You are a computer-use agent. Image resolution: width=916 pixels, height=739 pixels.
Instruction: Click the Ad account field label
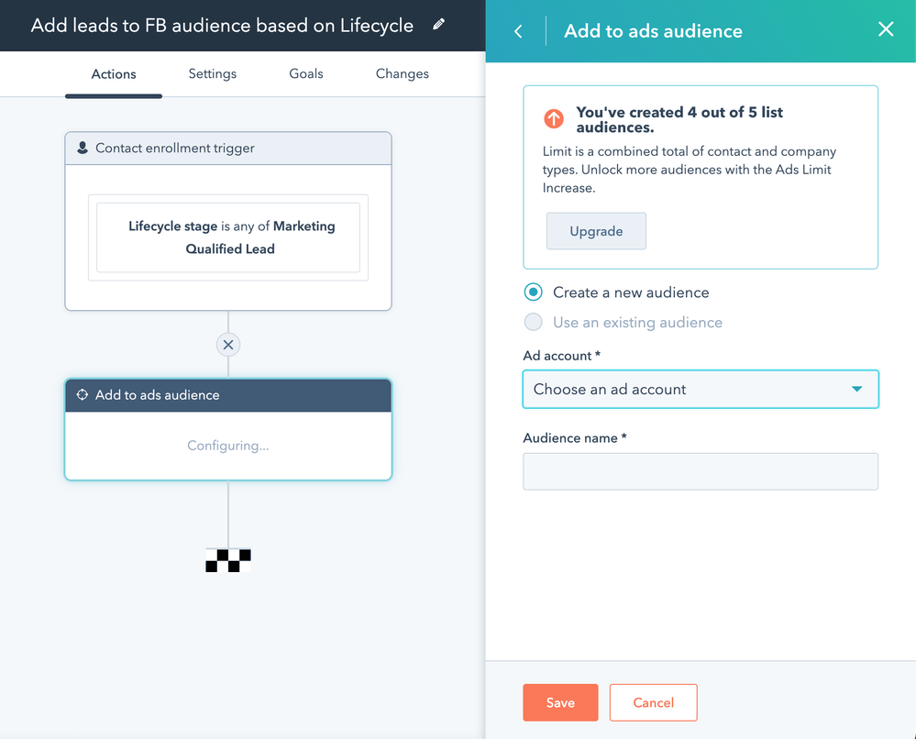[561, 356]
